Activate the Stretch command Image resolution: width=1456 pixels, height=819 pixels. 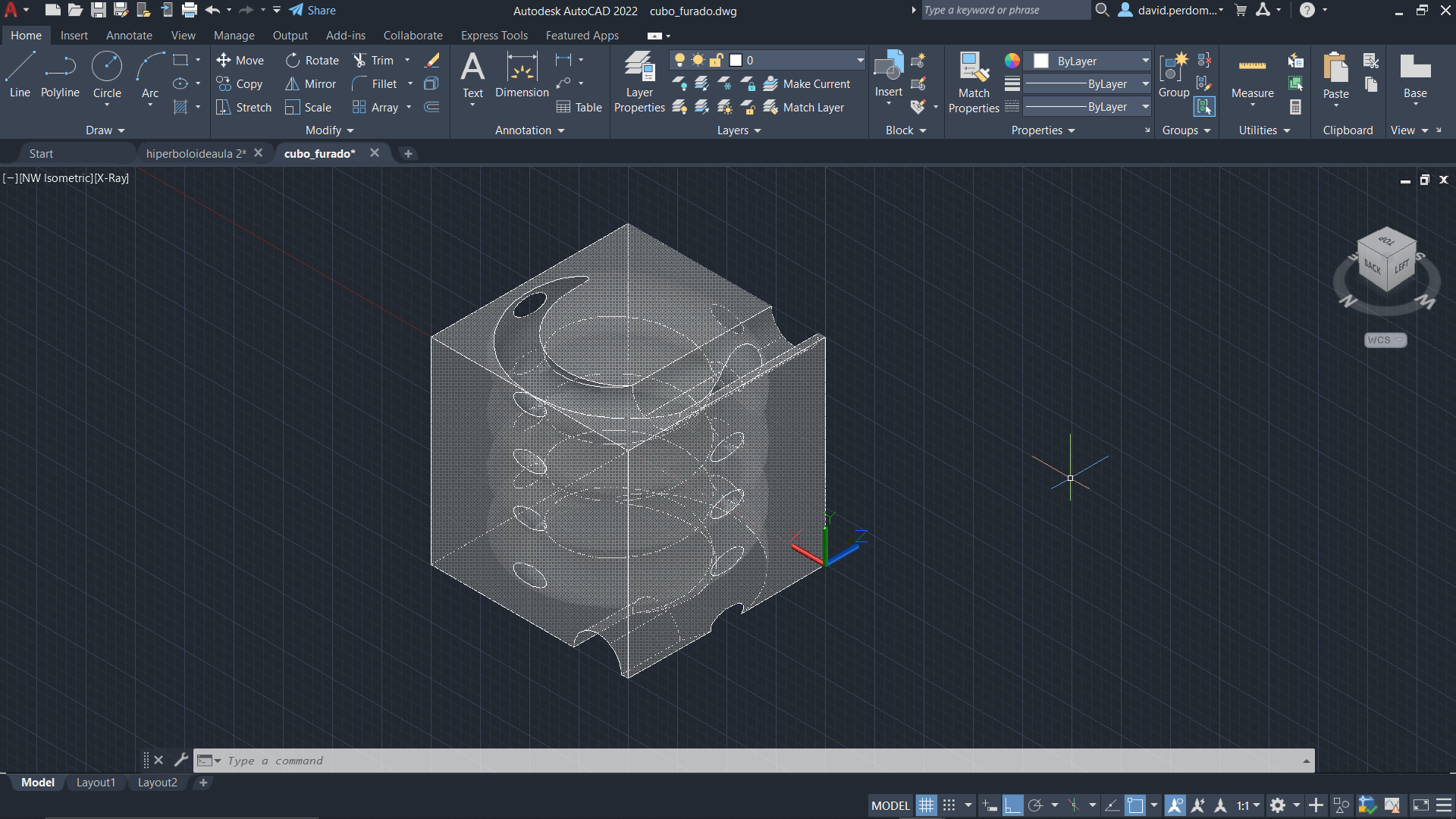coord(243,108)
